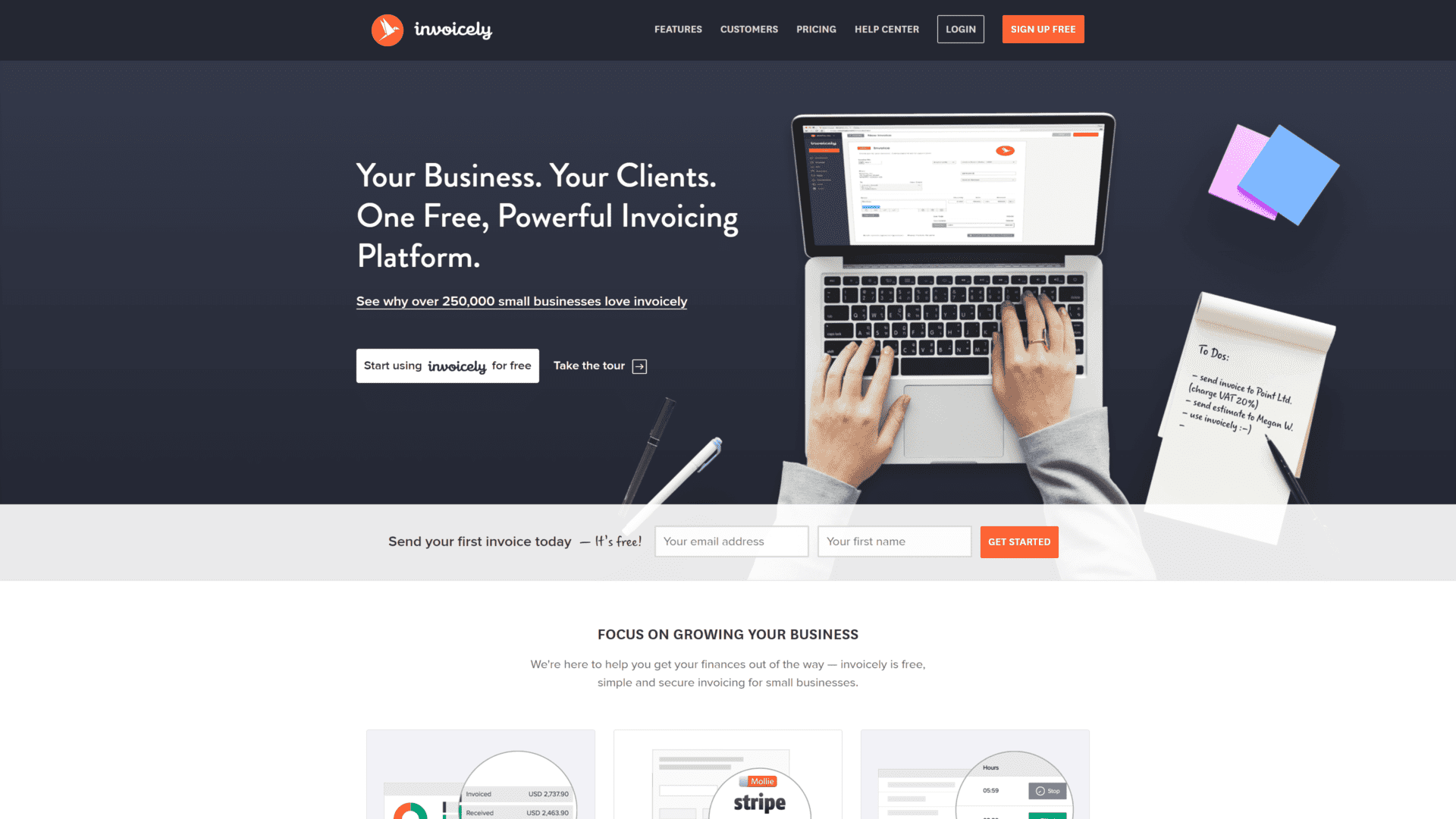Viewport: 1456px width, 819px height.
Task: Click the CUSTOMERS navigation tab
Action: 748,29
